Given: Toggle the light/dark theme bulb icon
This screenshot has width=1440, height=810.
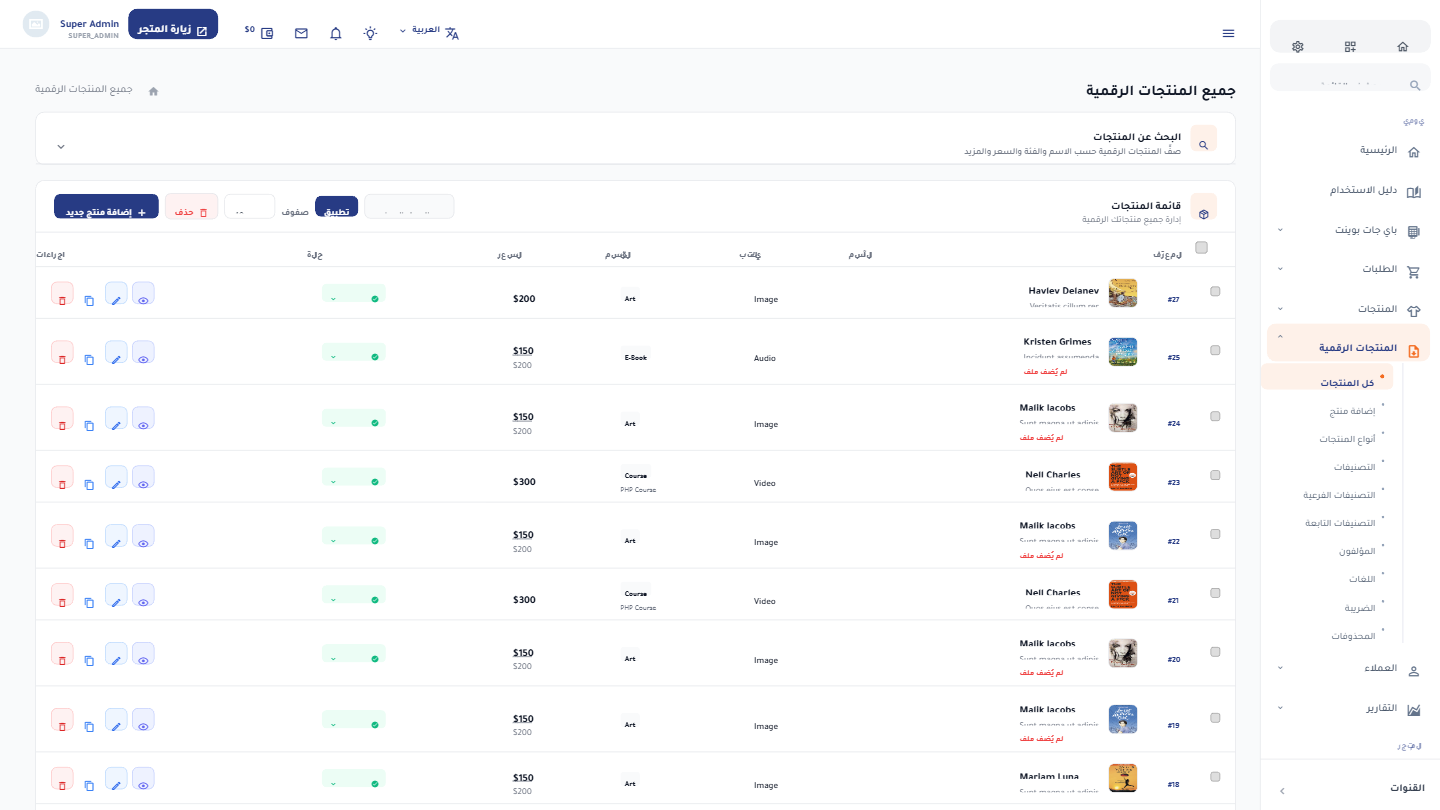Looking at the screenshot, I should pos(370,33).
